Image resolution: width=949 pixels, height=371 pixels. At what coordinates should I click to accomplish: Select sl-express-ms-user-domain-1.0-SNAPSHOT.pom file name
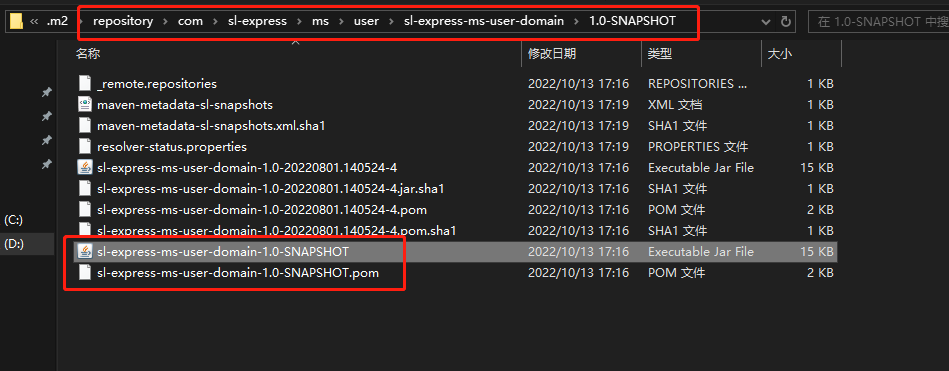pos(238,273)
